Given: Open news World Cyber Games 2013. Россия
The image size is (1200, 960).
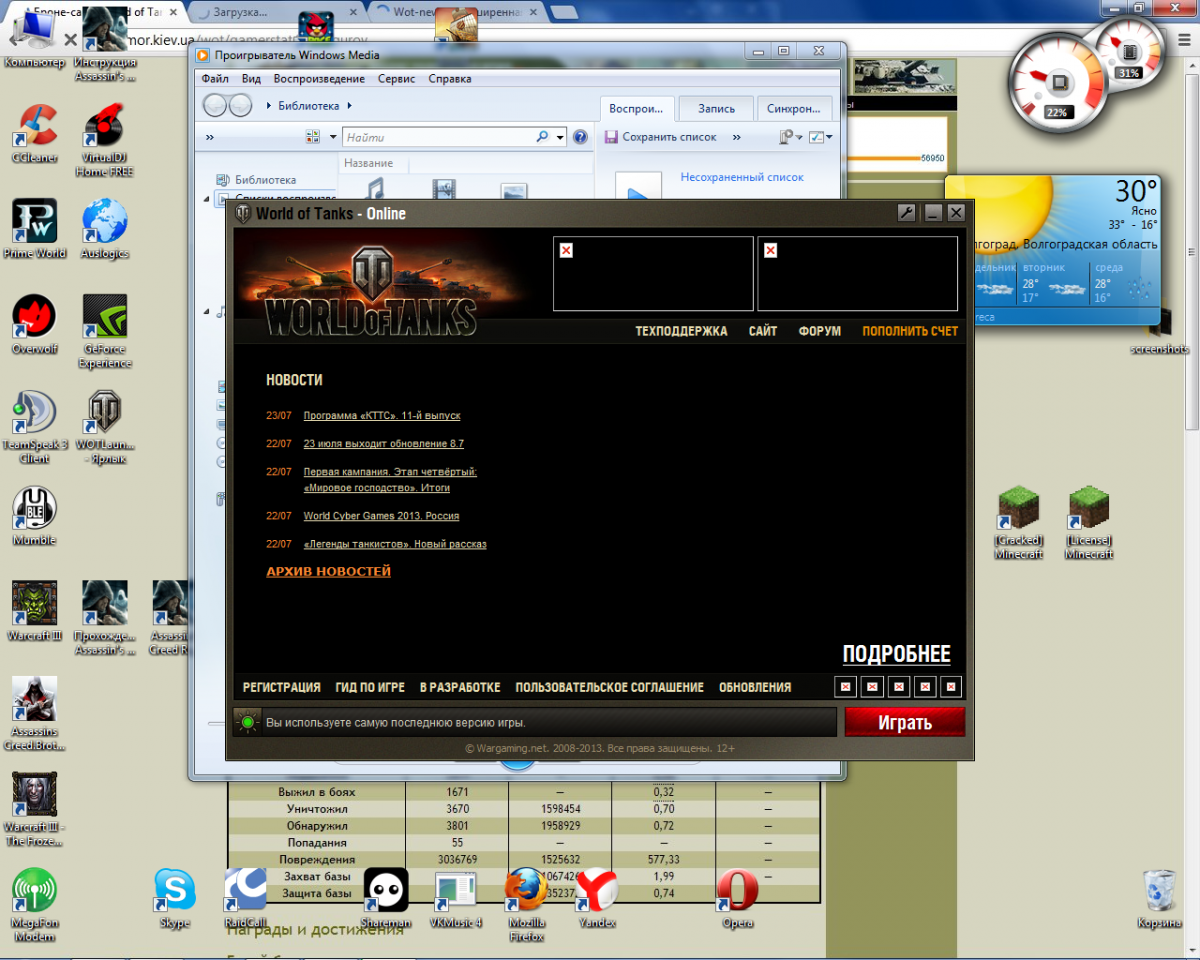Looking at the screenshot, I should [x=381, y=516].
